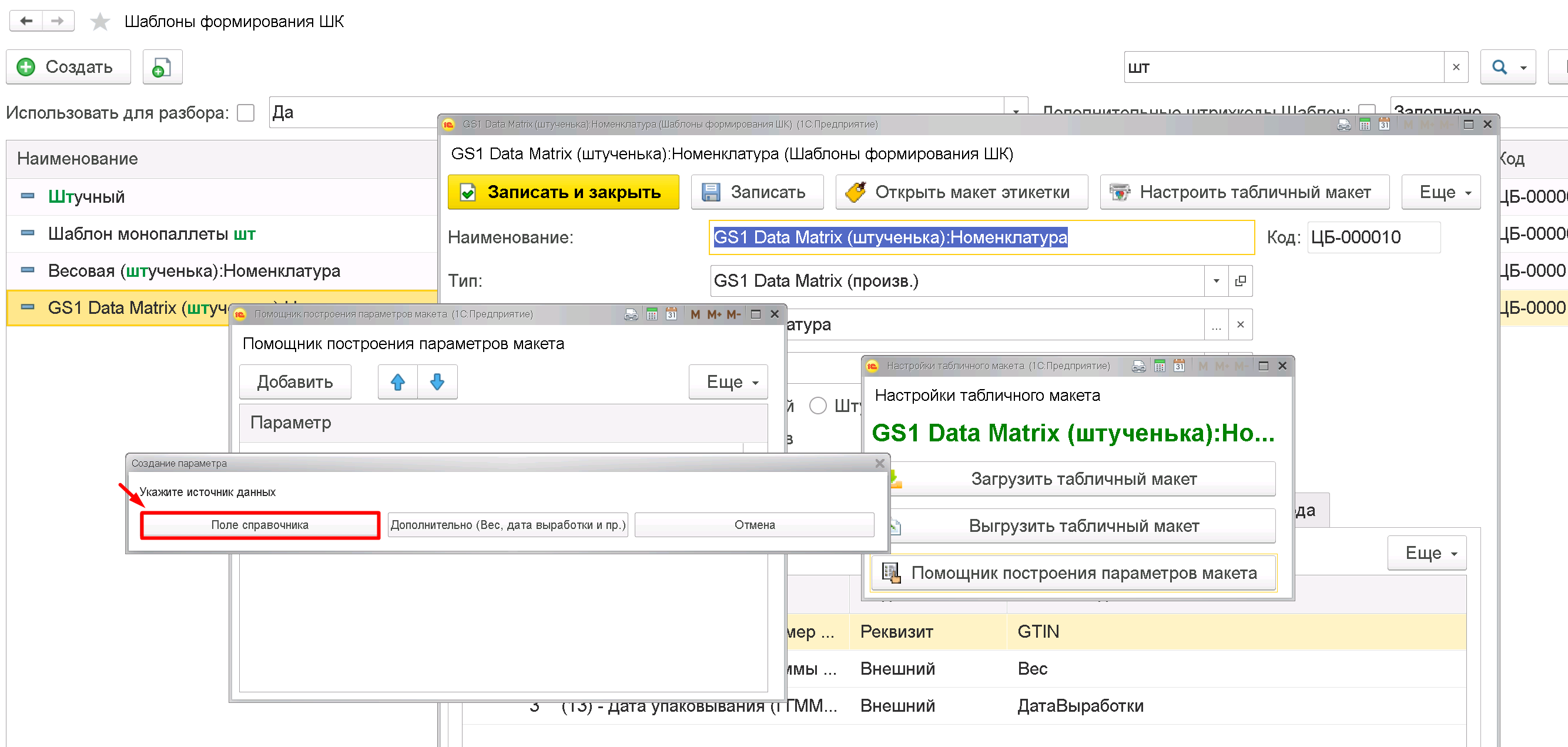Click 'Вес' cell in parameters table

1237,669
